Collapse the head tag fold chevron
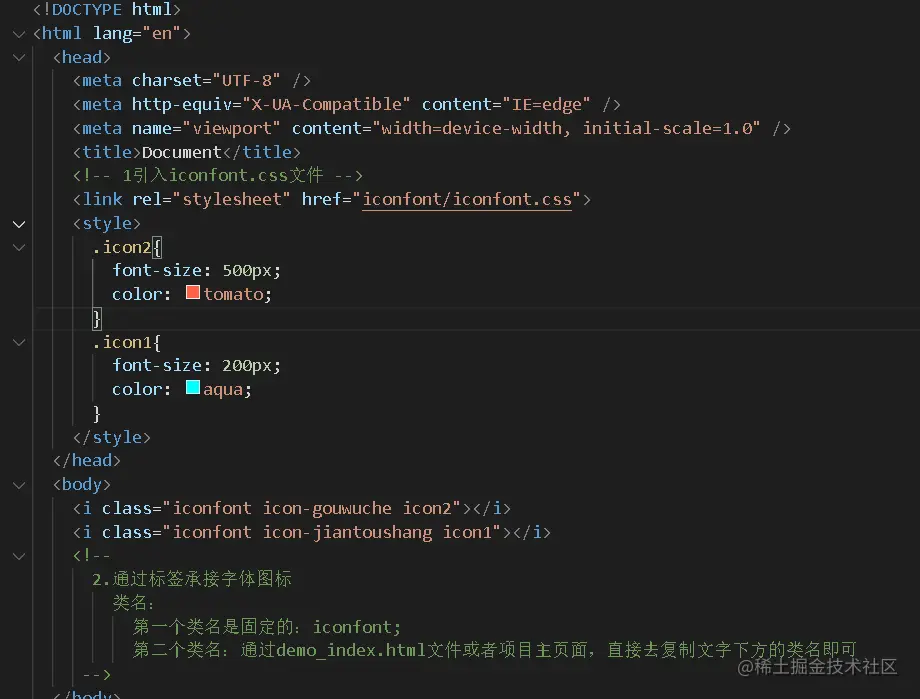This screenshot has width=920, height=699. pyautogui.click(x=19, y=58)
